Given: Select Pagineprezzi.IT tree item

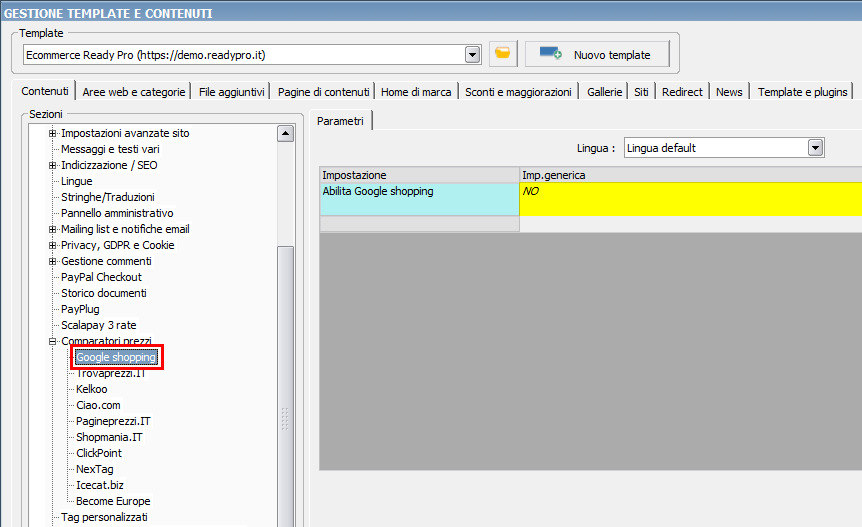Looking at the screenshot, I should [113, 421].
